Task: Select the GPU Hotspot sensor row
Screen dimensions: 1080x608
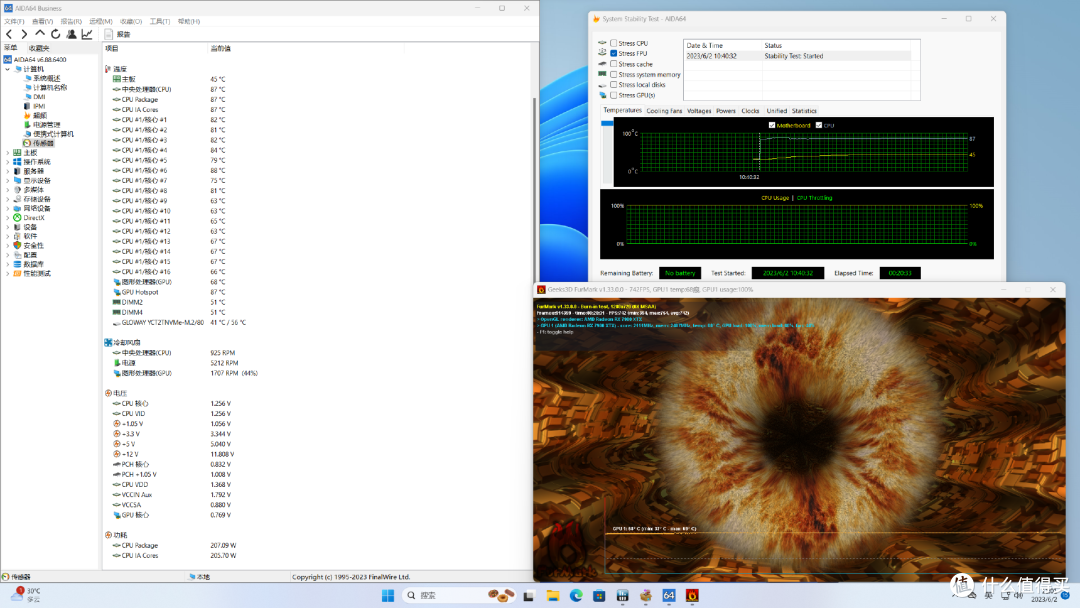Action: coord(169,292)
